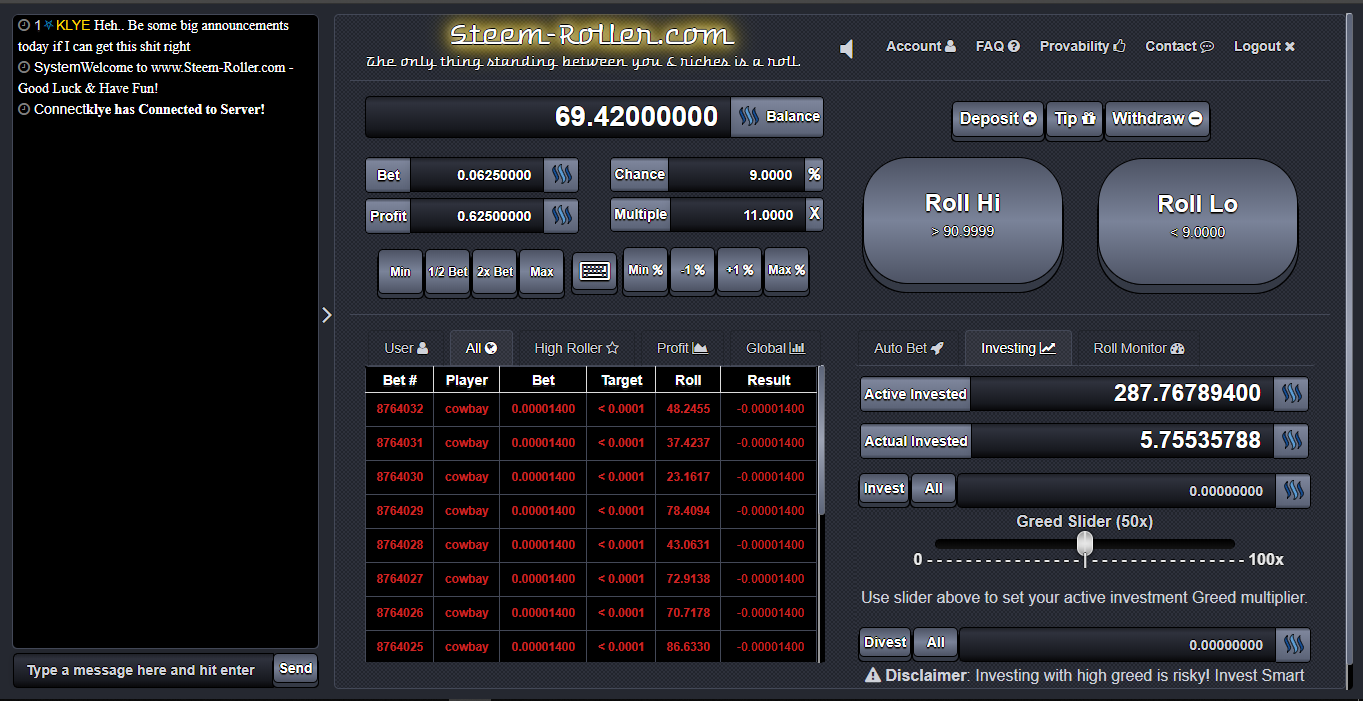The image size is (1363, 701).
Task: Click the X symbol beside Multiple
Action: pos(814,214)
